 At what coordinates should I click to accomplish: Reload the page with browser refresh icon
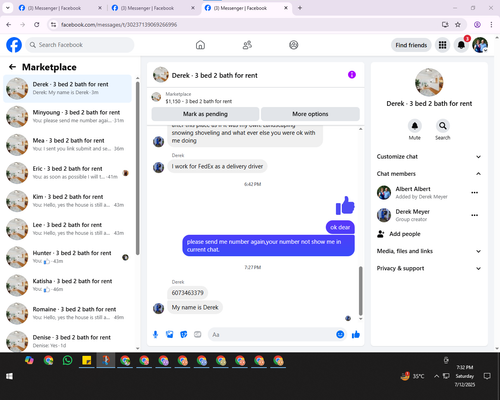click(37, 25)
